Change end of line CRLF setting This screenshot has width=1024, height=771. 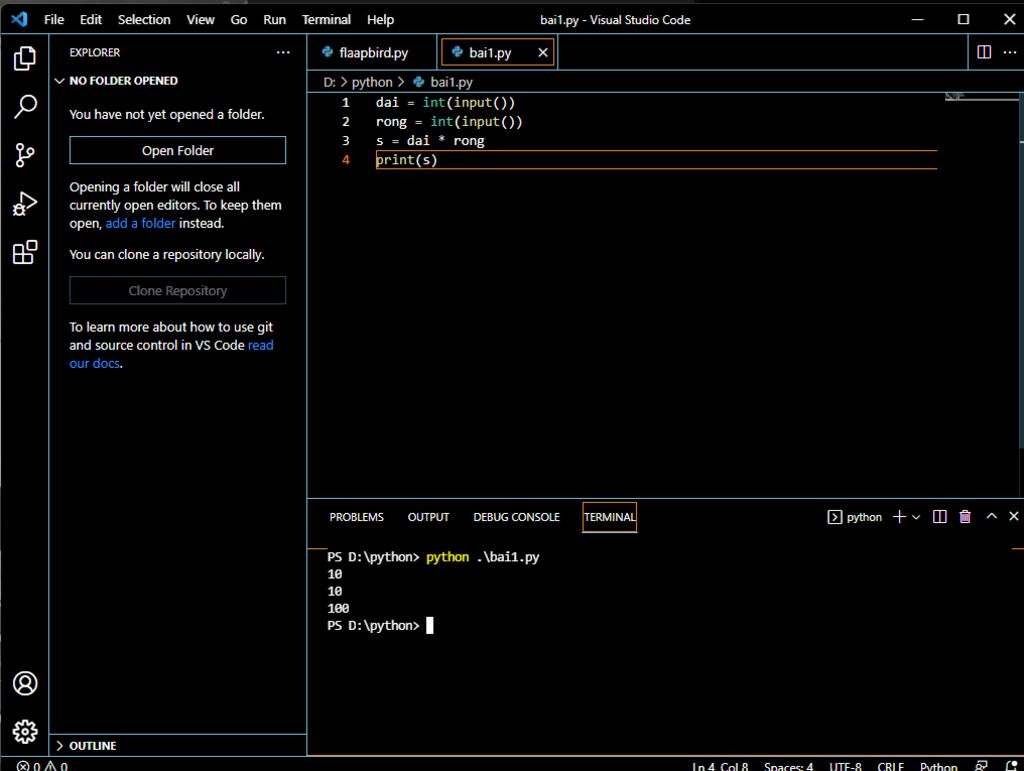click(x=891, y=766)
